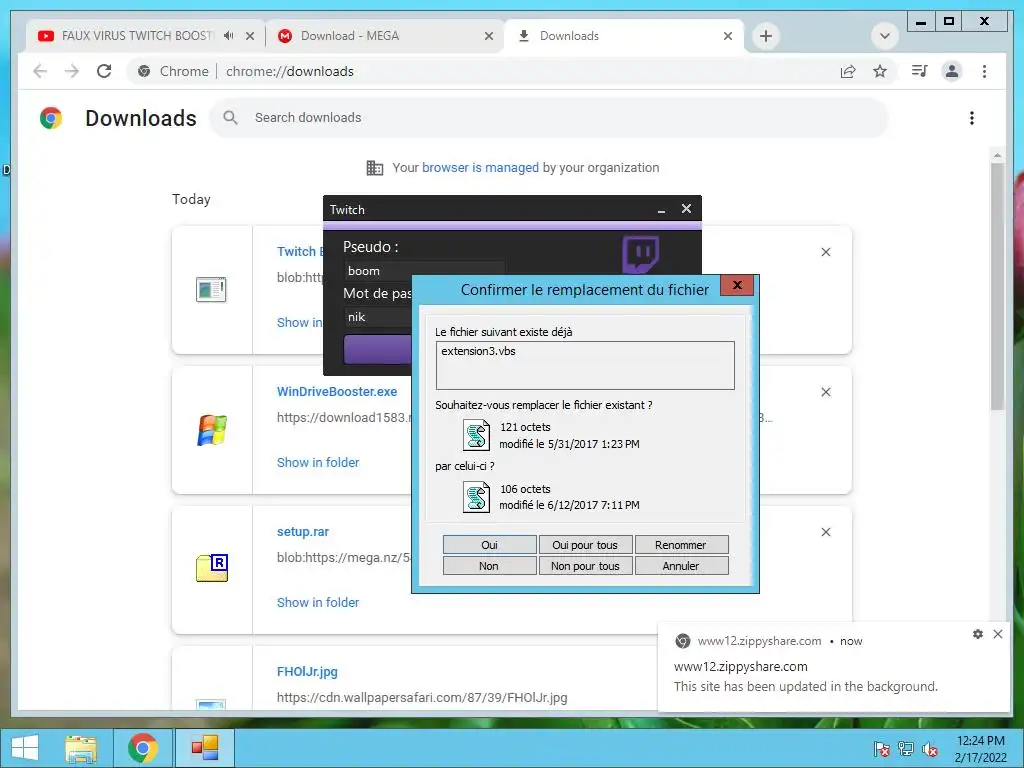Viewport: 1024px width, 768px height.
Task: Close the Confirmer le remplacement dialog
Action: click(737, 285)
